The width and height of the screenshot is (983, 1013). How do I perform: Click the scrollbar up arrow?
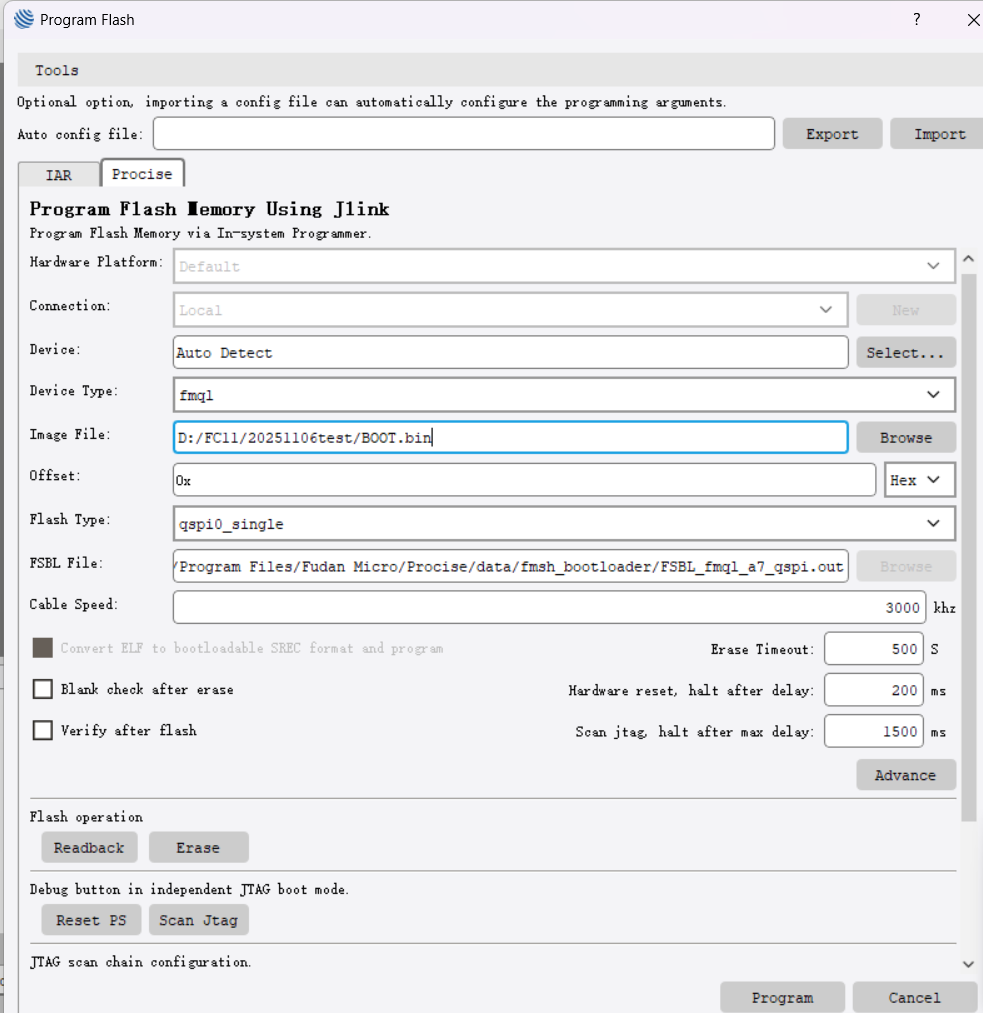(968, 258)
